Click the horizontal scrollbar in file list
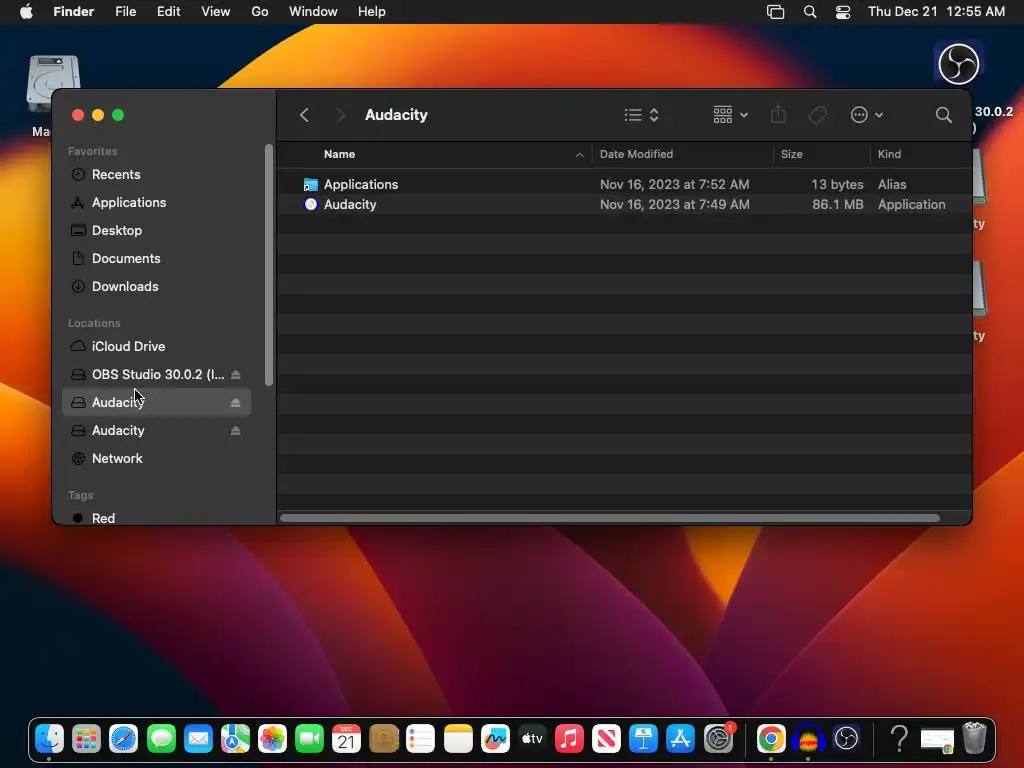Image resolution: width=1024 pixels, height=768 pixels. (610, 518)
